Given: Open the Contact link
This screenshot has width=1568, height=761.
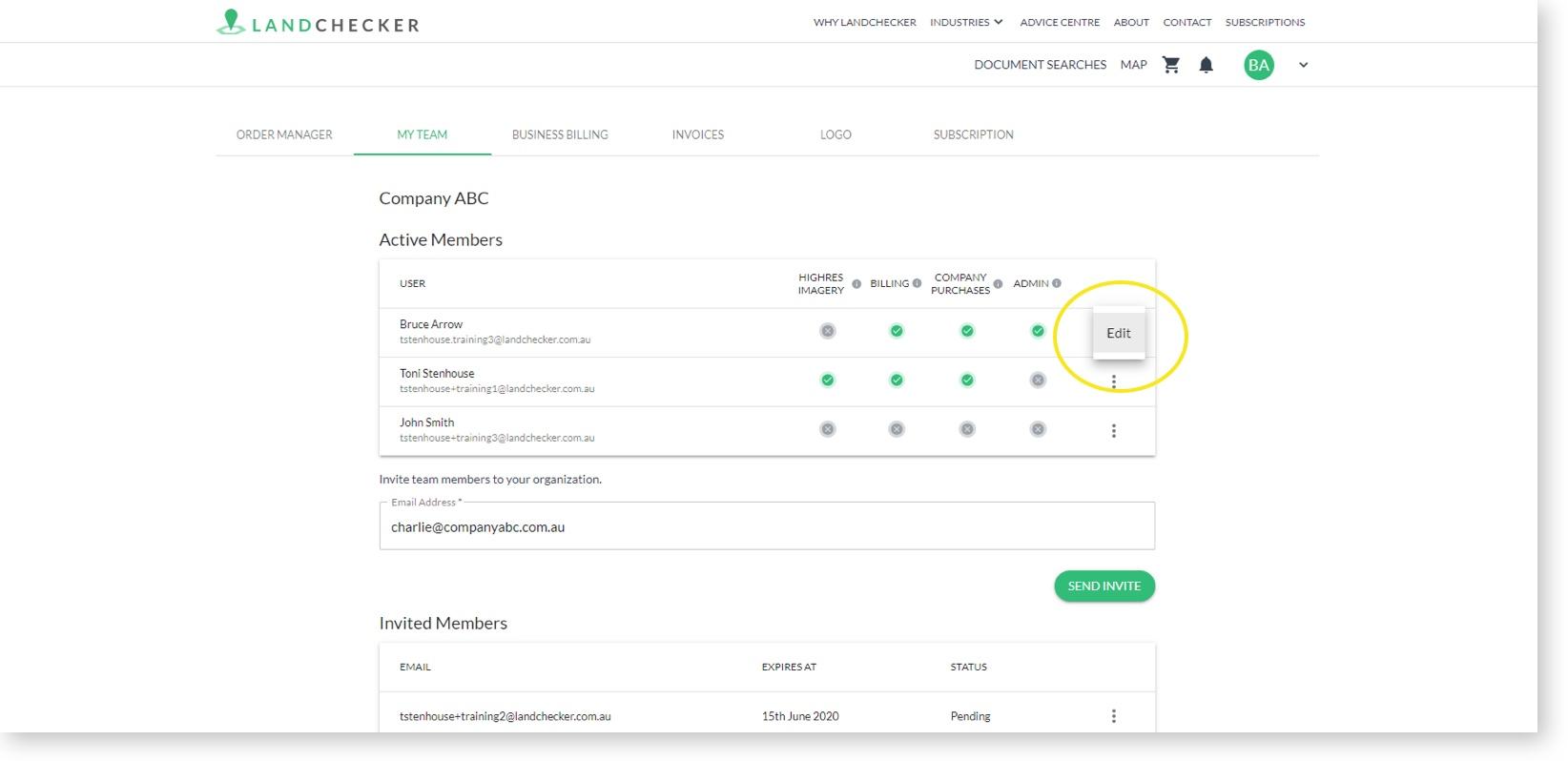Looking at the screenshot, I should (1187, 22).
